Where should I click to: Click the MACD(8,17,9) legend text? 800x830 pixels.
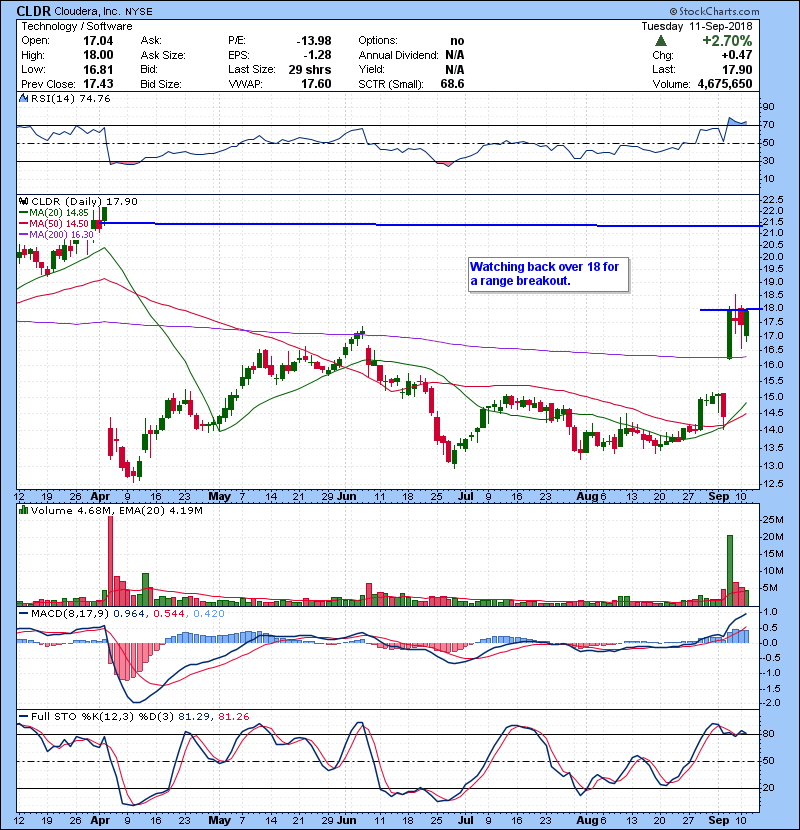tap(70, 614)
